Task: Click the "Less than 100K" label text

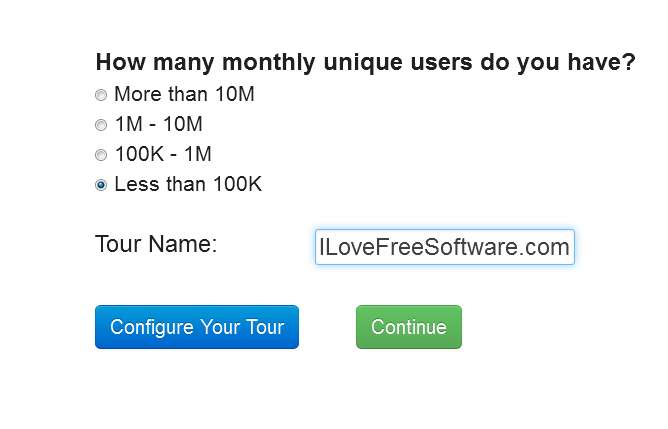Action: pos(188,185)
